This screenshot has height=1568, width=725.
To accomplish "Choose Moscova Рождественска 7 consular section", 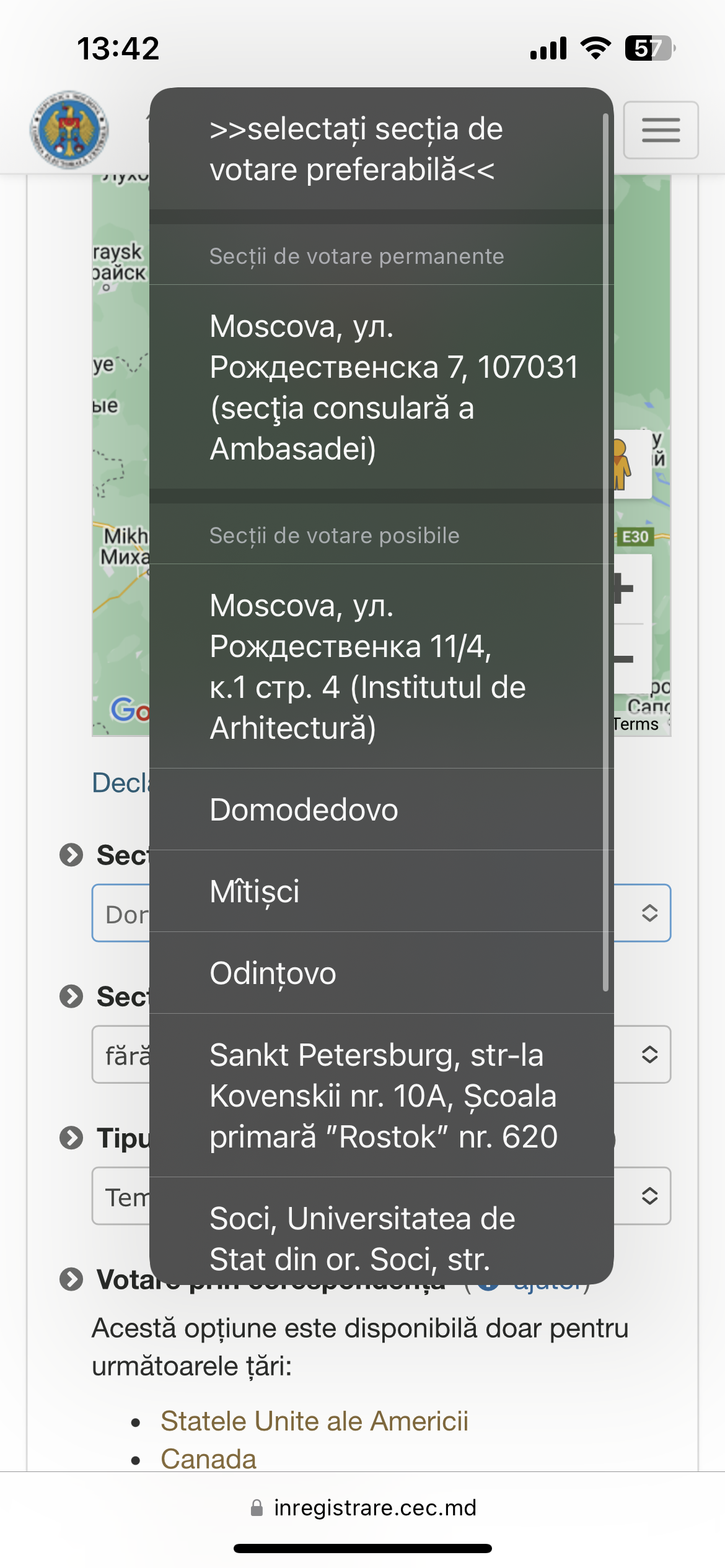I will (x=381, y=387).
